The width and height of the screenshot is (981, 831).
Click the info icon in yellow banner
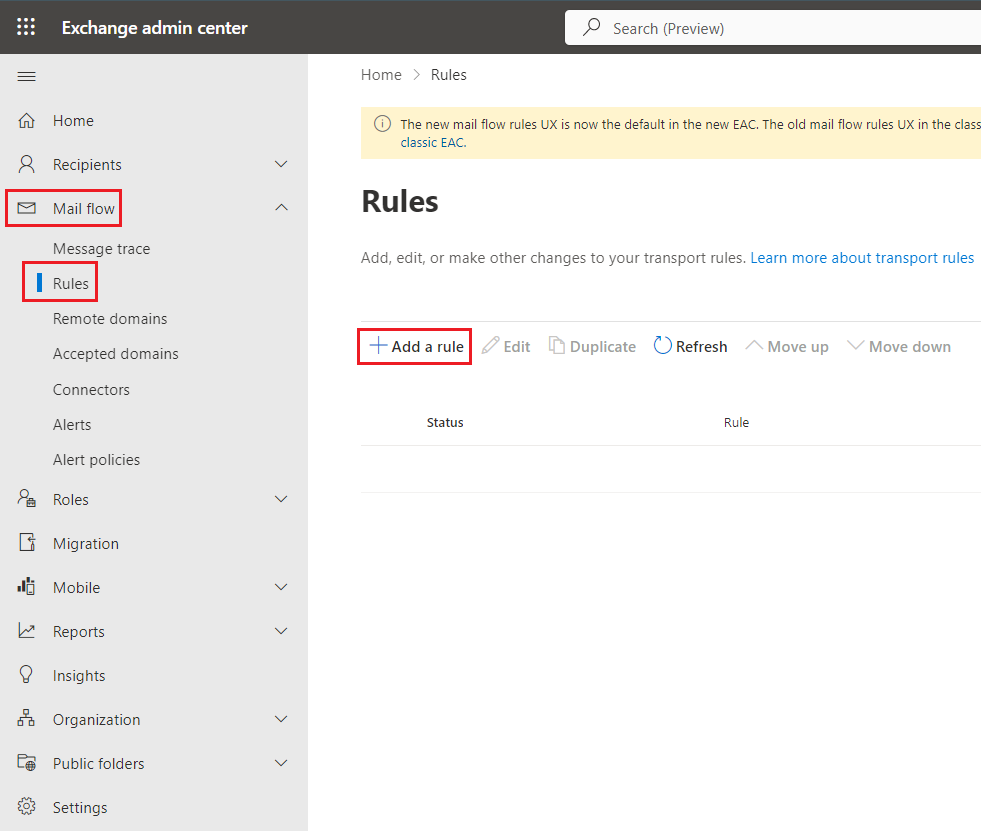click(382, 124)
